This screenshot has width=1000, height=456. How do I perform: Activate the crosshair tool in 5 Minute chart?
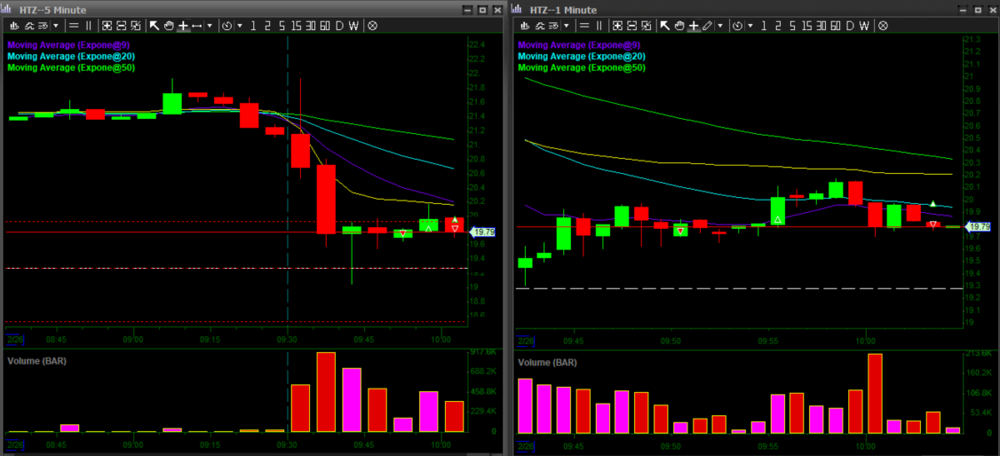click(x=183, y=24)
